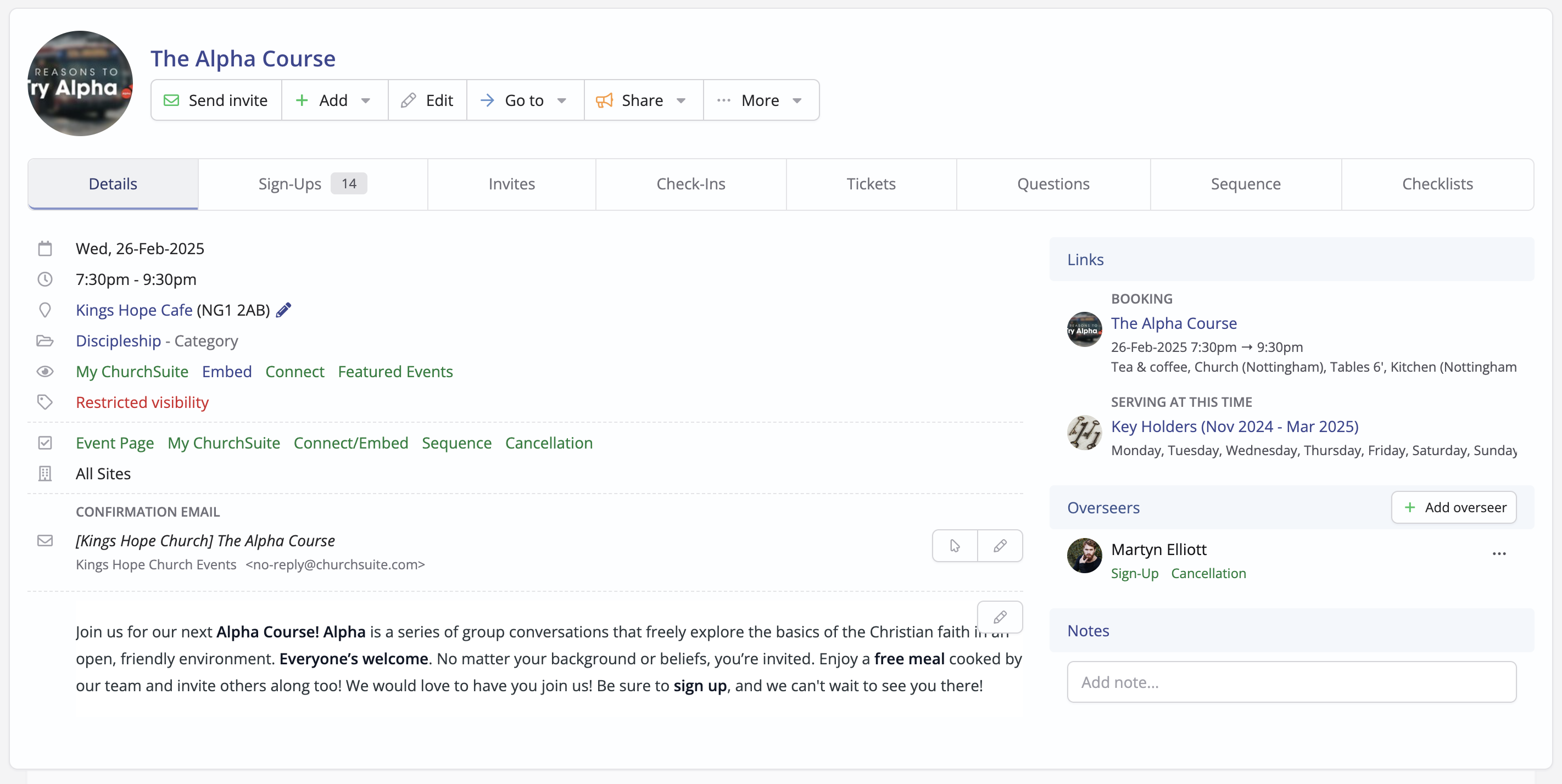Click the Edit pencil icon in toolbar
Viewport: 1562px width, 784px height.
click(409, 100)
